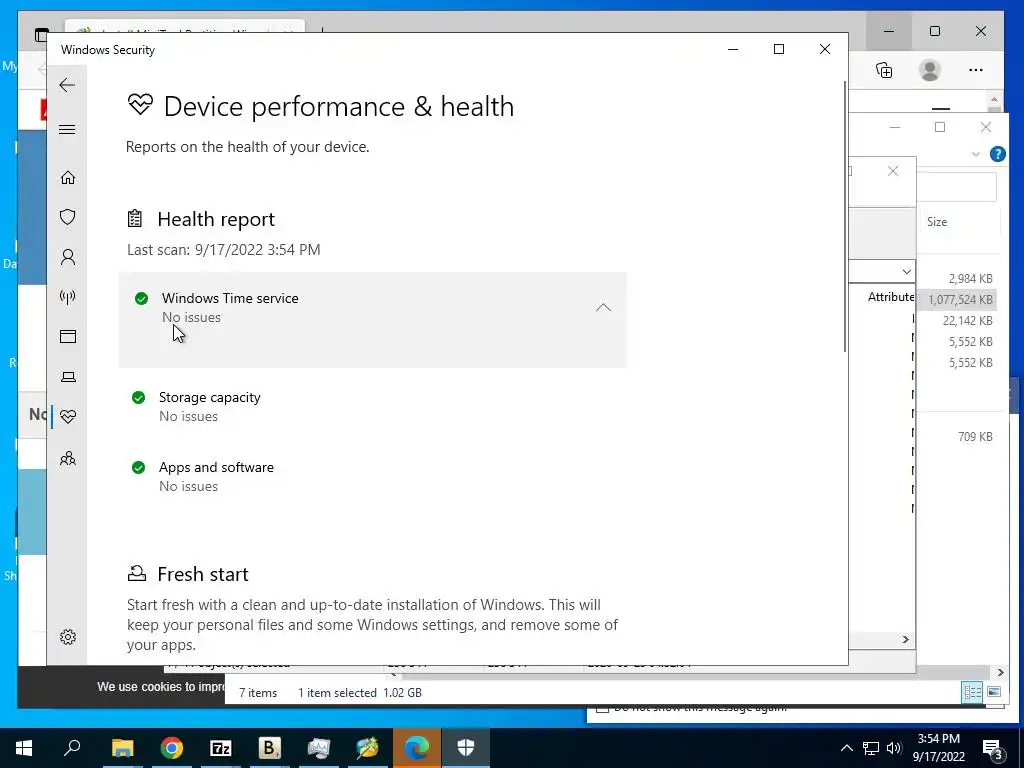This screenshot has height=768, width=1024.
Task: Click the Storage capacity green check icon
Action: 138,398
